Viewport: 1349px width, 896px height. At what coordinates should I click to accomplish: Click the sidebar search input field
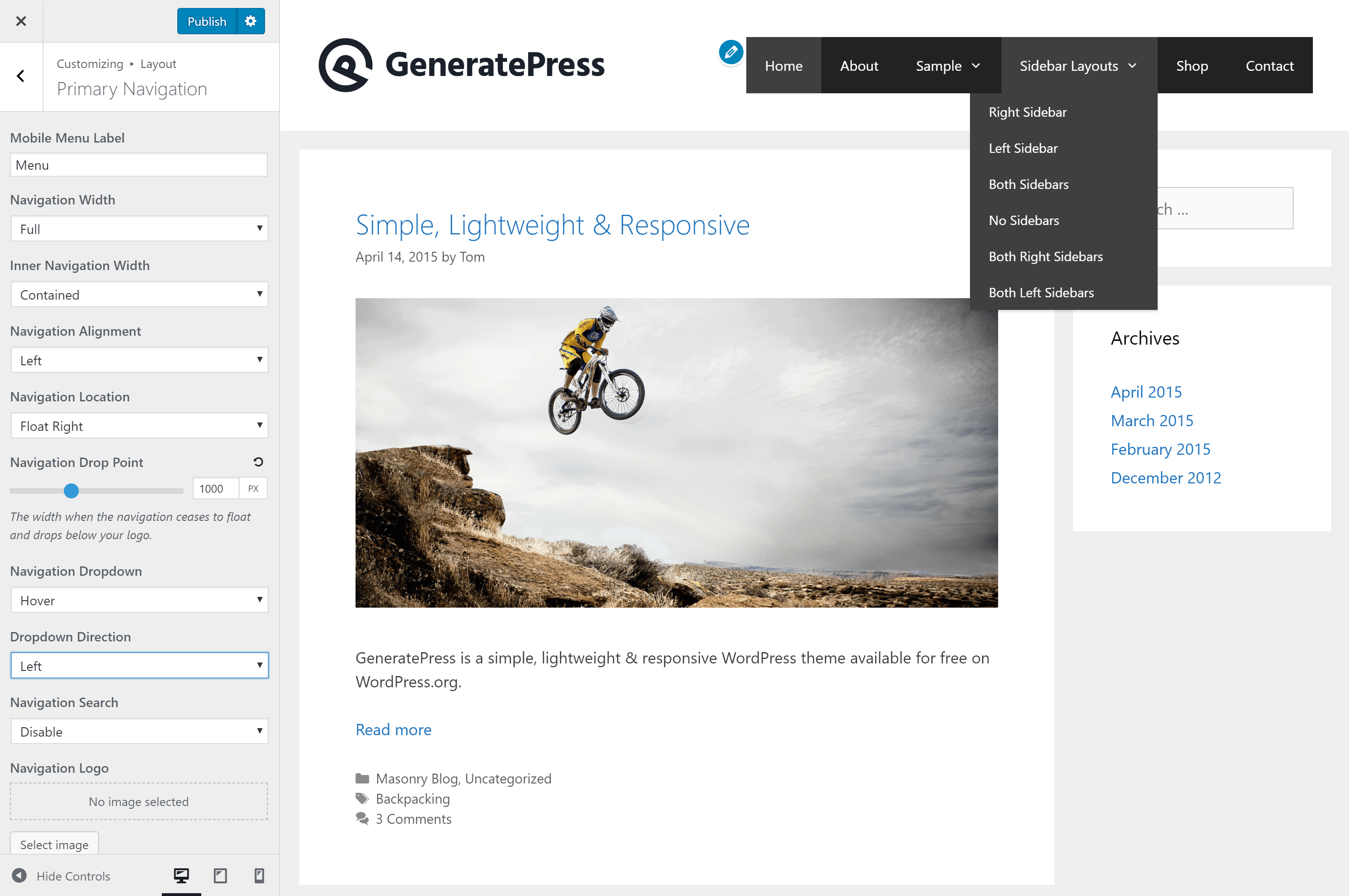(1225, 209)
